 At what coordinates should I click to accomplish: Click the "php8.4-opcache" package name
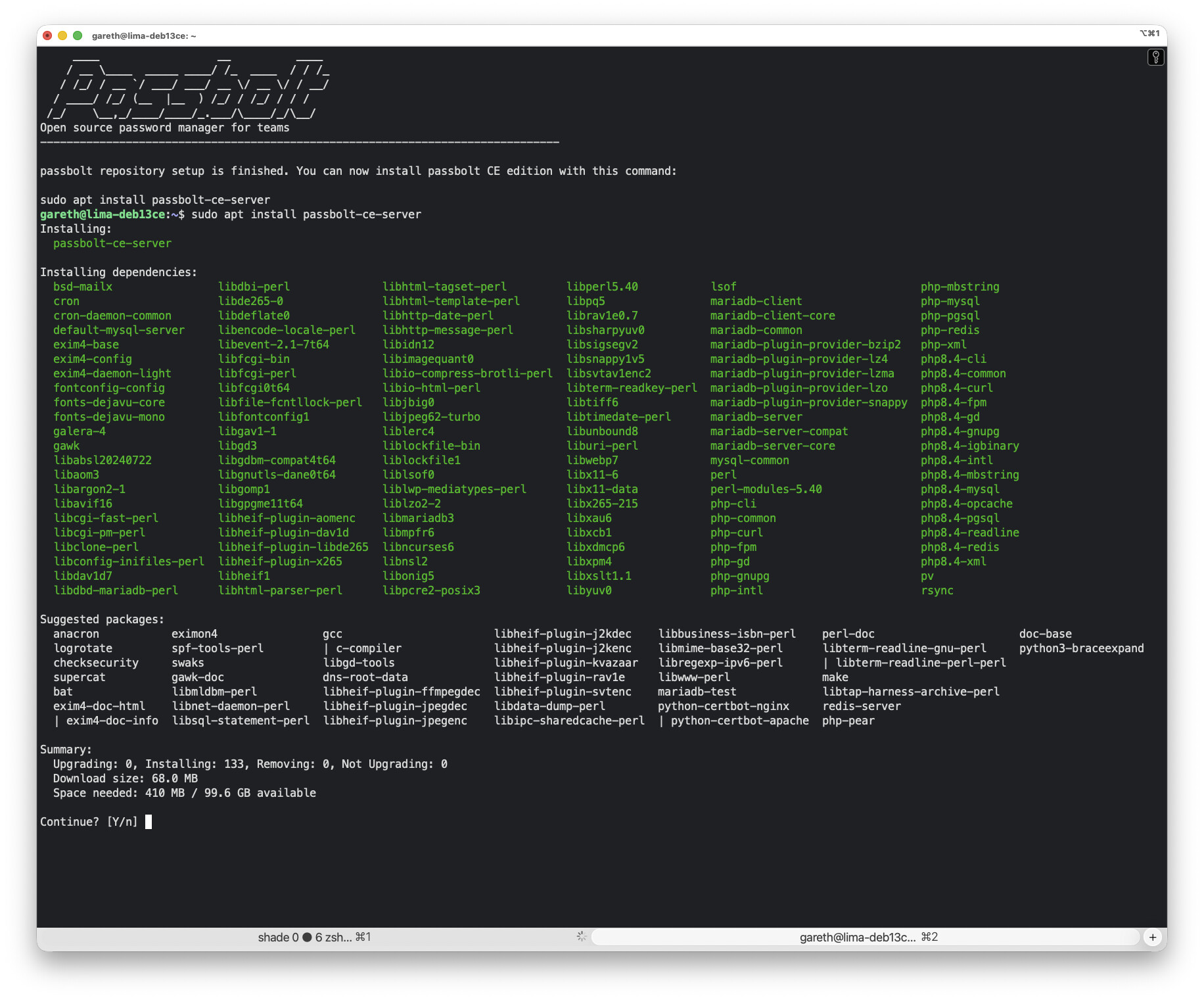coord(967,504)
